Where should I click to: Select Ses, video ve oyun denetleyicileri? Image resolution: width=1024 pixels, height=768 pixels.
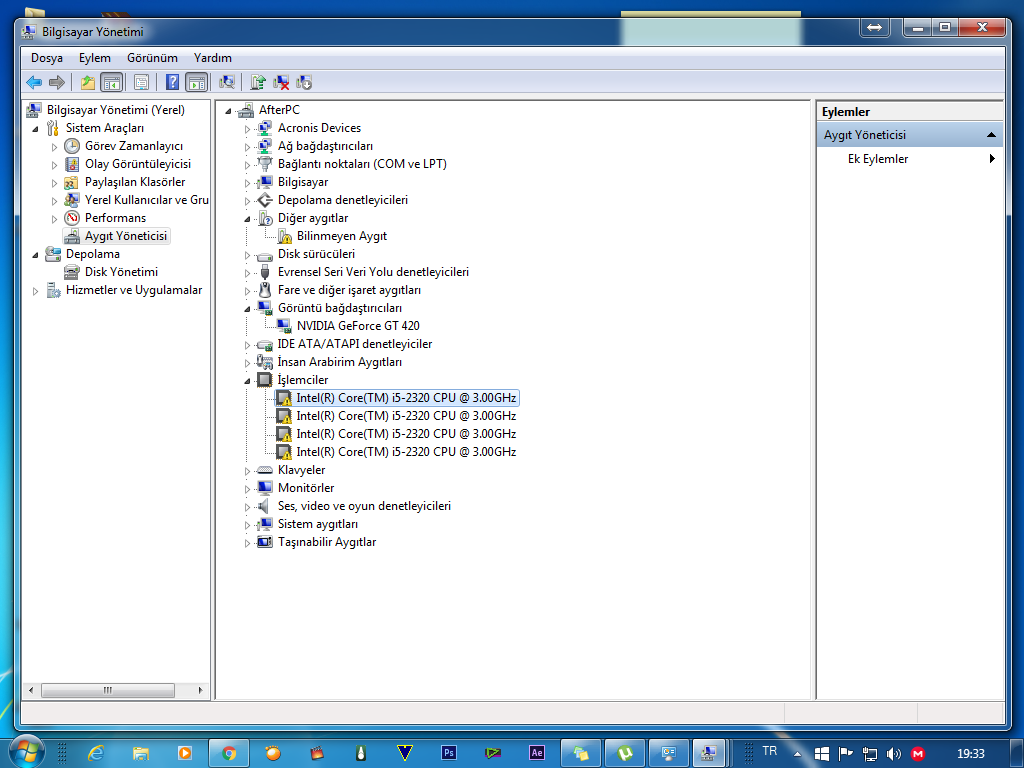coord(364,505)
